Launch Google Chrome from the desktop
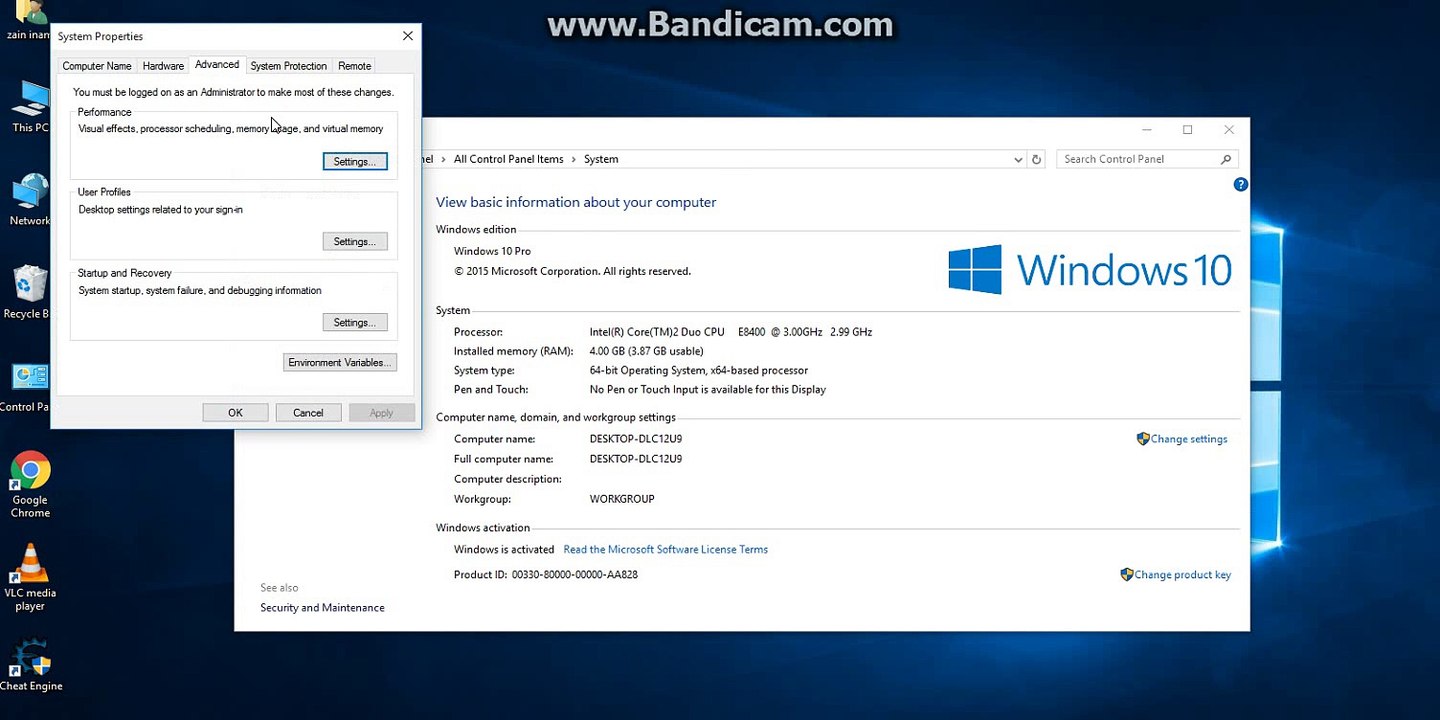The width and height of the screenshot is (1440, 720). [x=30, y=485]
